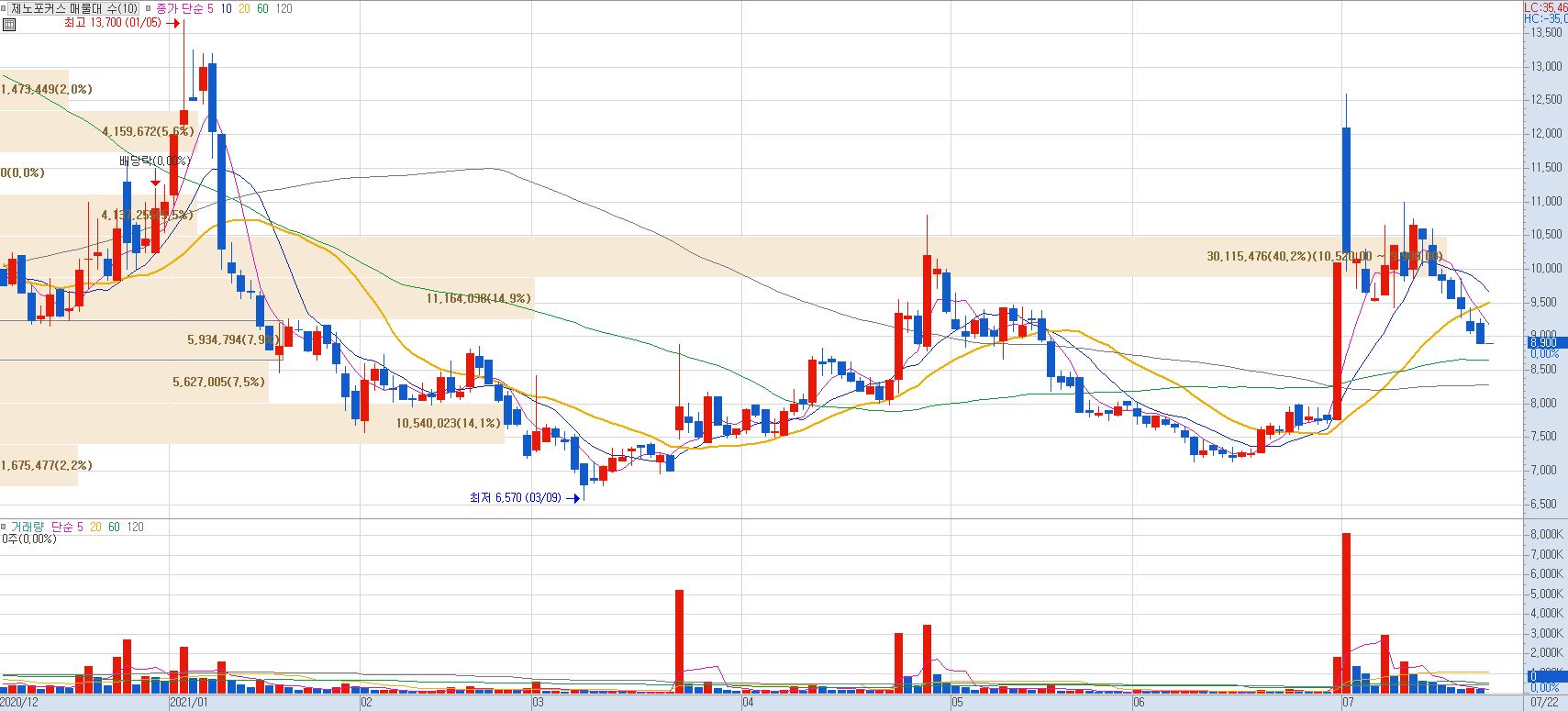Image resolution: width=1568 pixels, height=711 pixels.
Task: Select the volume 단순 5 average label
Action: (67, 527)
